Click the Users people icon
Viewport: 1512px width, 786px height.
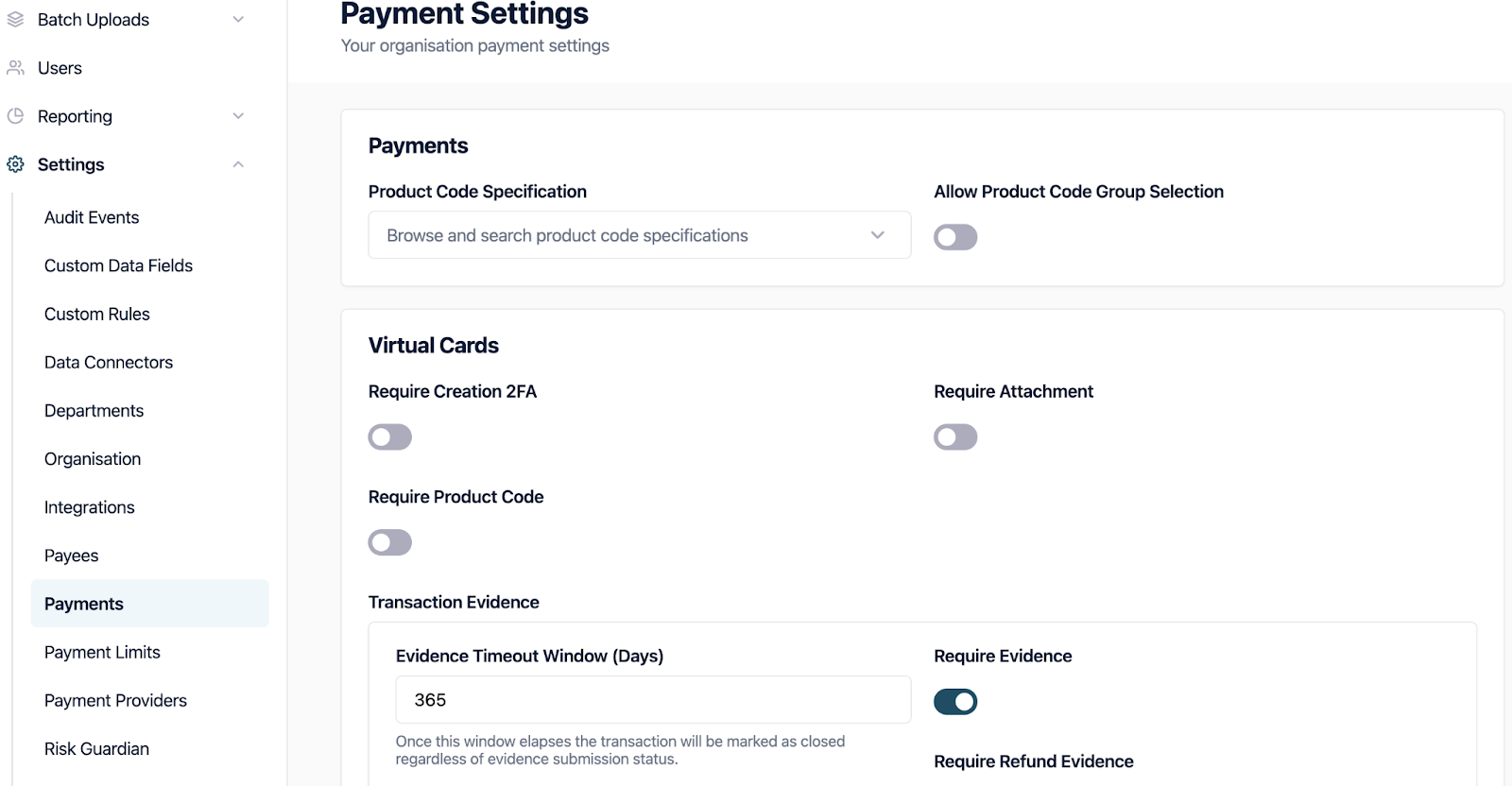point(15,68)
